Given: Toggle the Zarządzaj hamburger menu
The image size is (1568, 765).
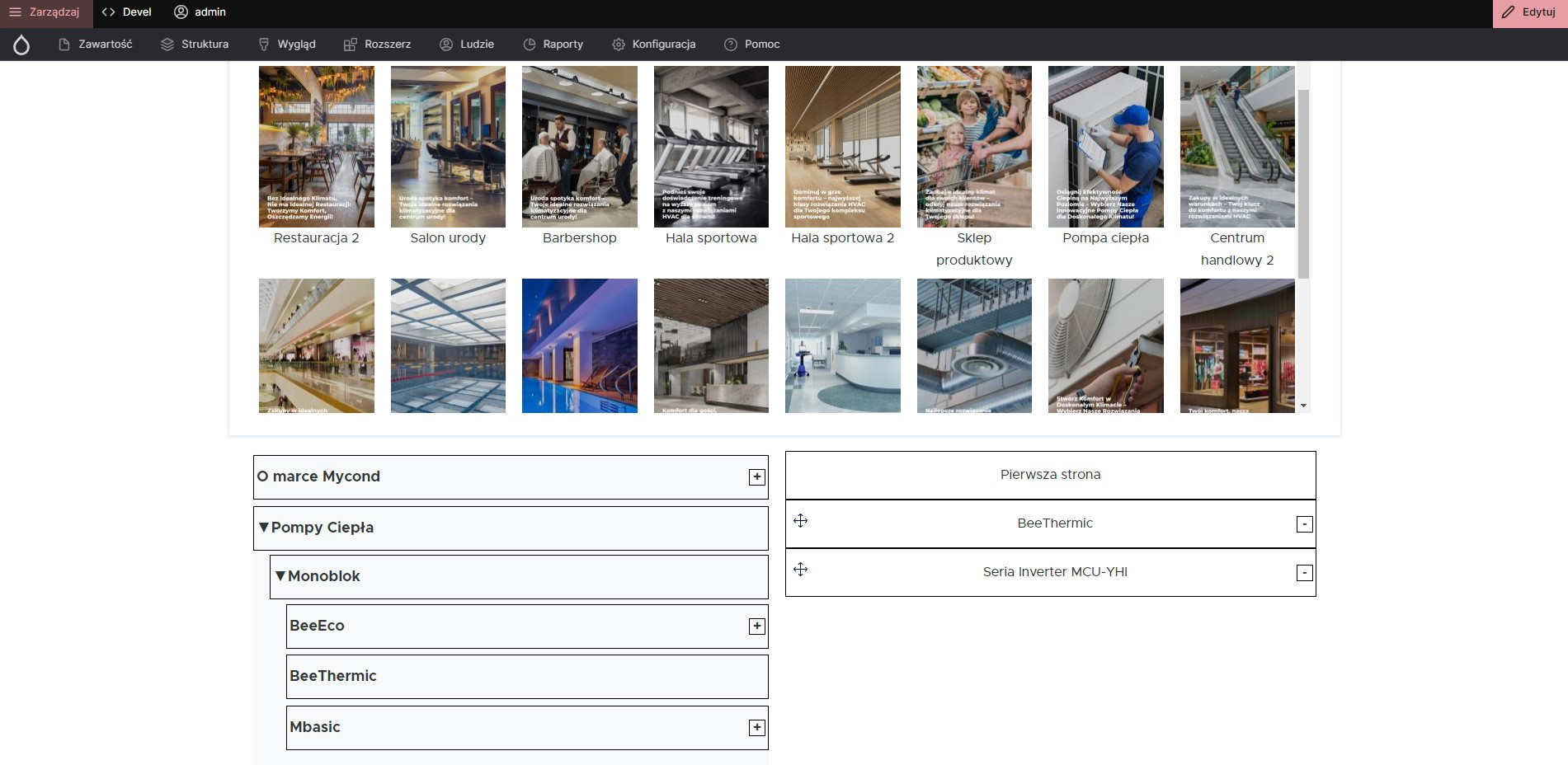Looking at the screenshot, I should (45, 12).
